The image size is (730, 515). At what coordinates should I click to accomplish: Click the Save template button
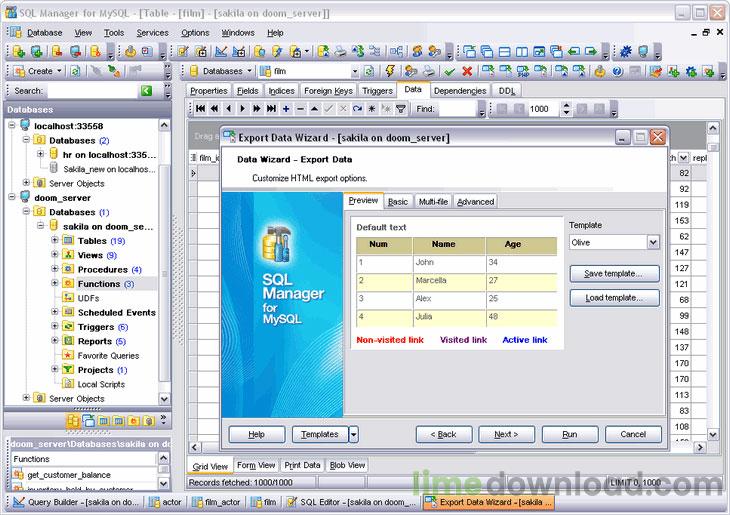tap(614, 273)
